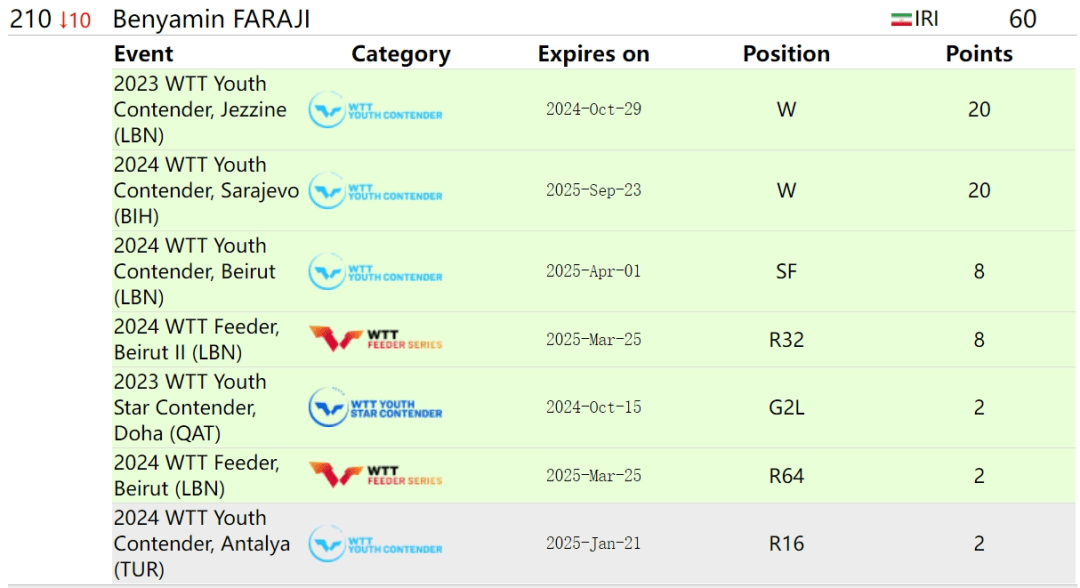Click the Category column header
1080x588 pixels.
(x=401, y=54)
